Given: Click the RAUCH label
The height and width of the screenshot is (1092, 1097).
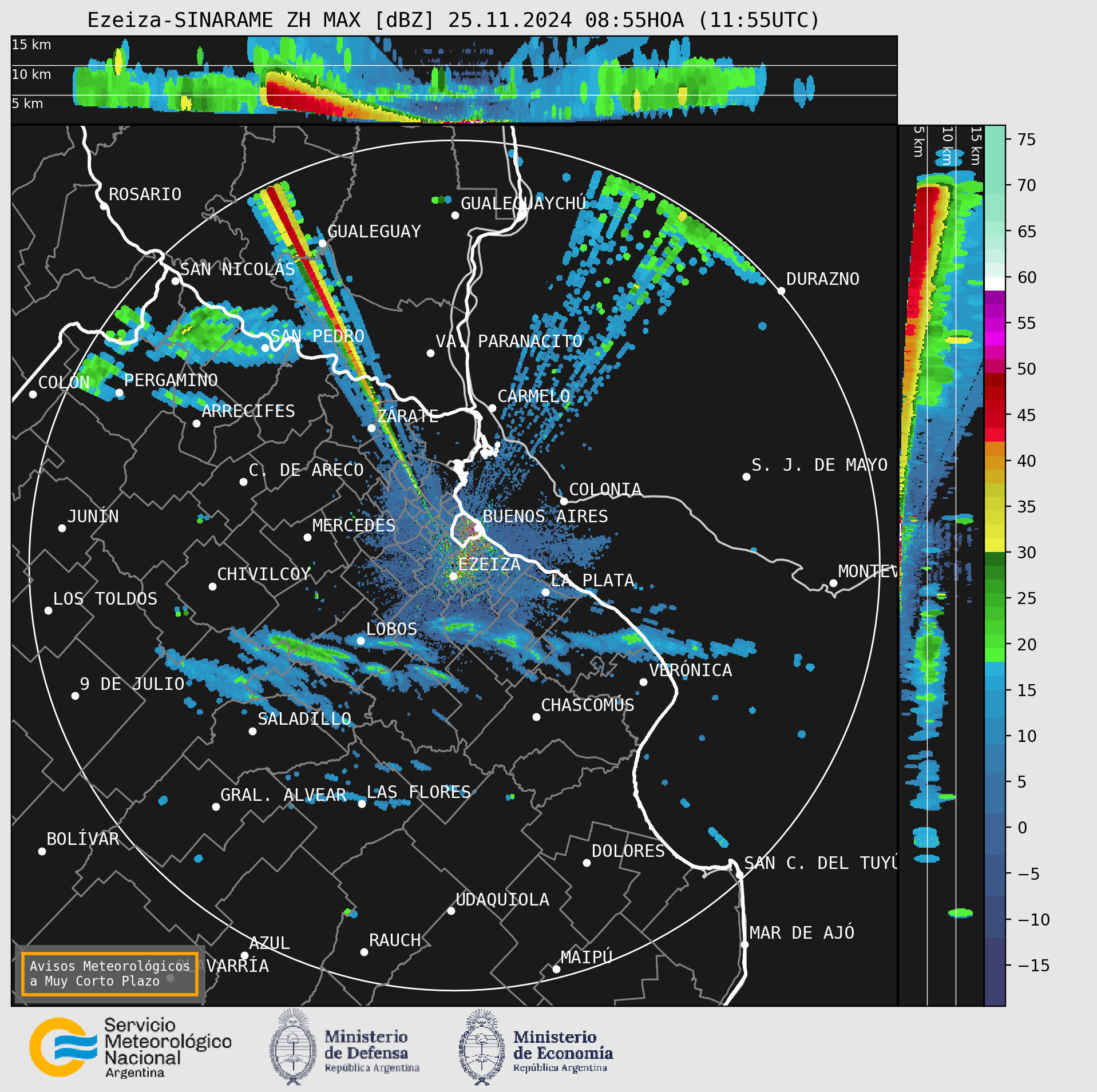Looking at the screenshot, I should point(395,940).
